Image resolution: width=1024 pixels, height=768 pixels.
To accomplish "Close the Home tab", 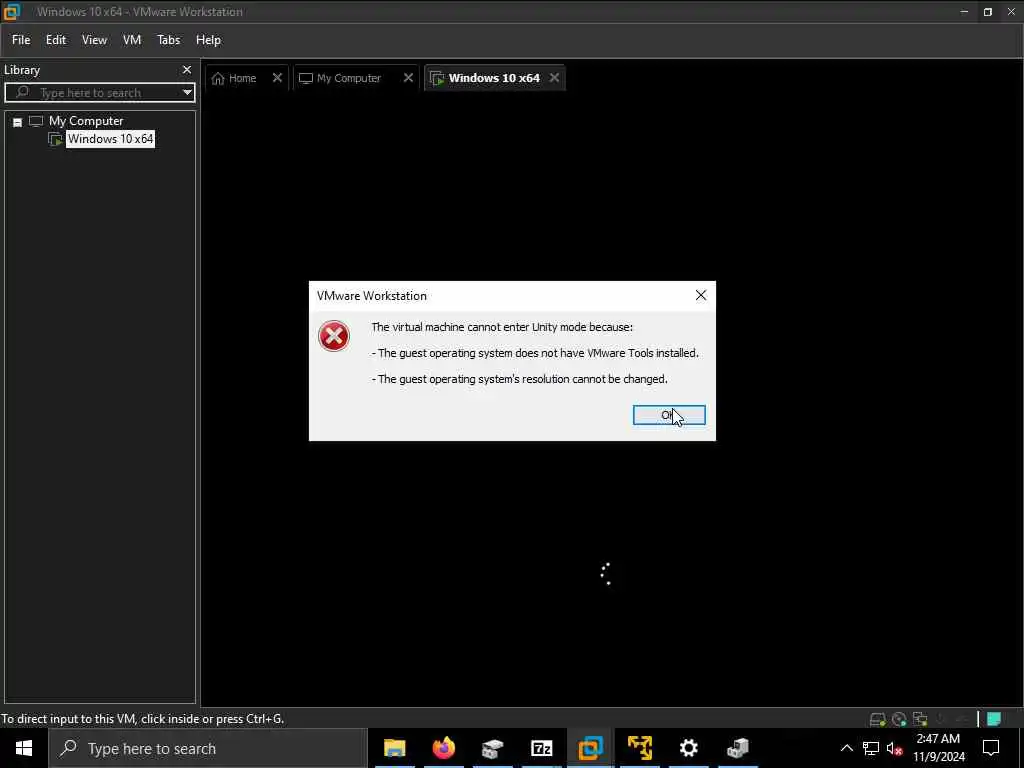I will pos(277,78).
